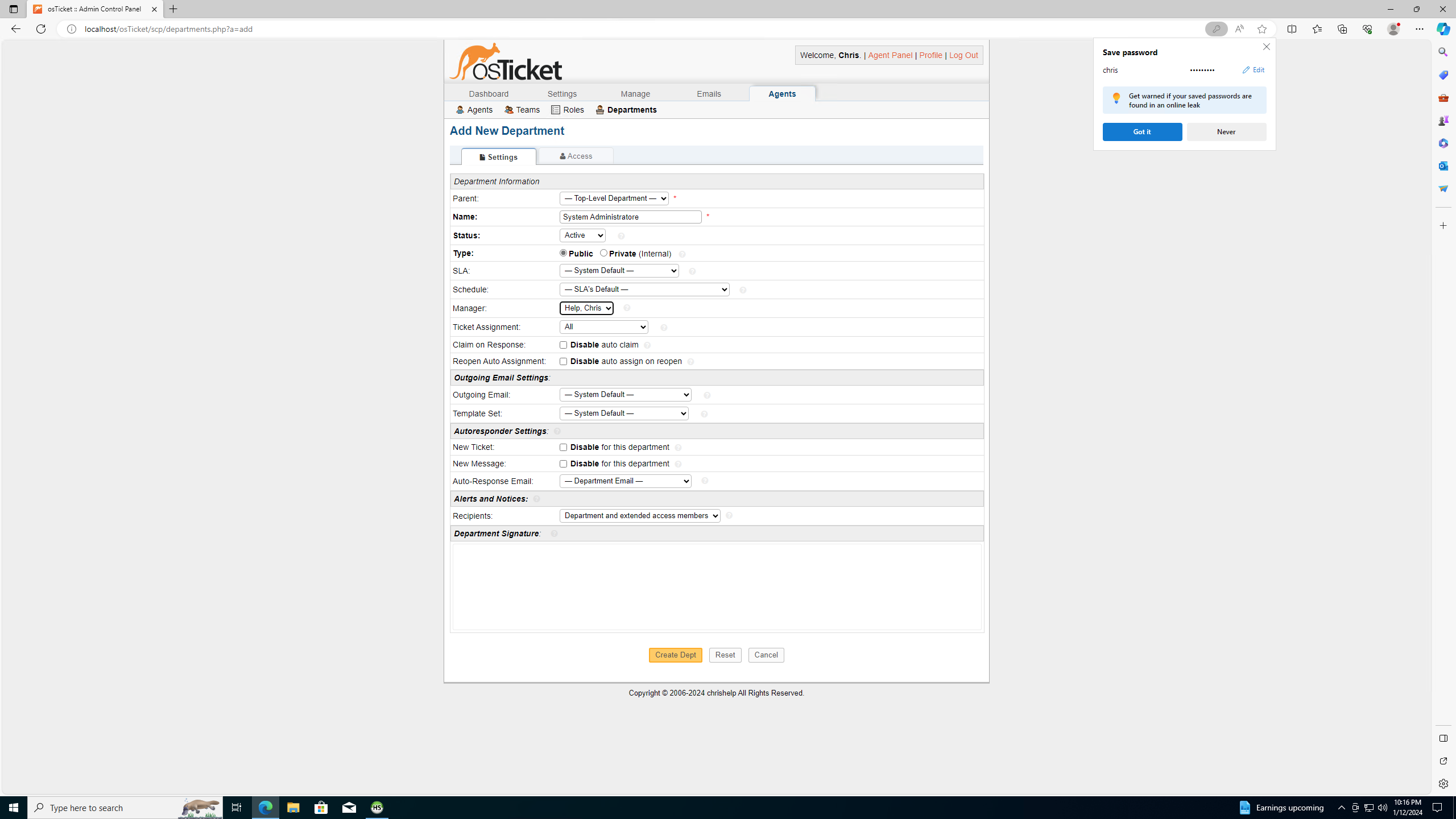Click the osTicket kangaroo logo
Viewport: 1456px width, 819px height.
[x=505, y=61]
